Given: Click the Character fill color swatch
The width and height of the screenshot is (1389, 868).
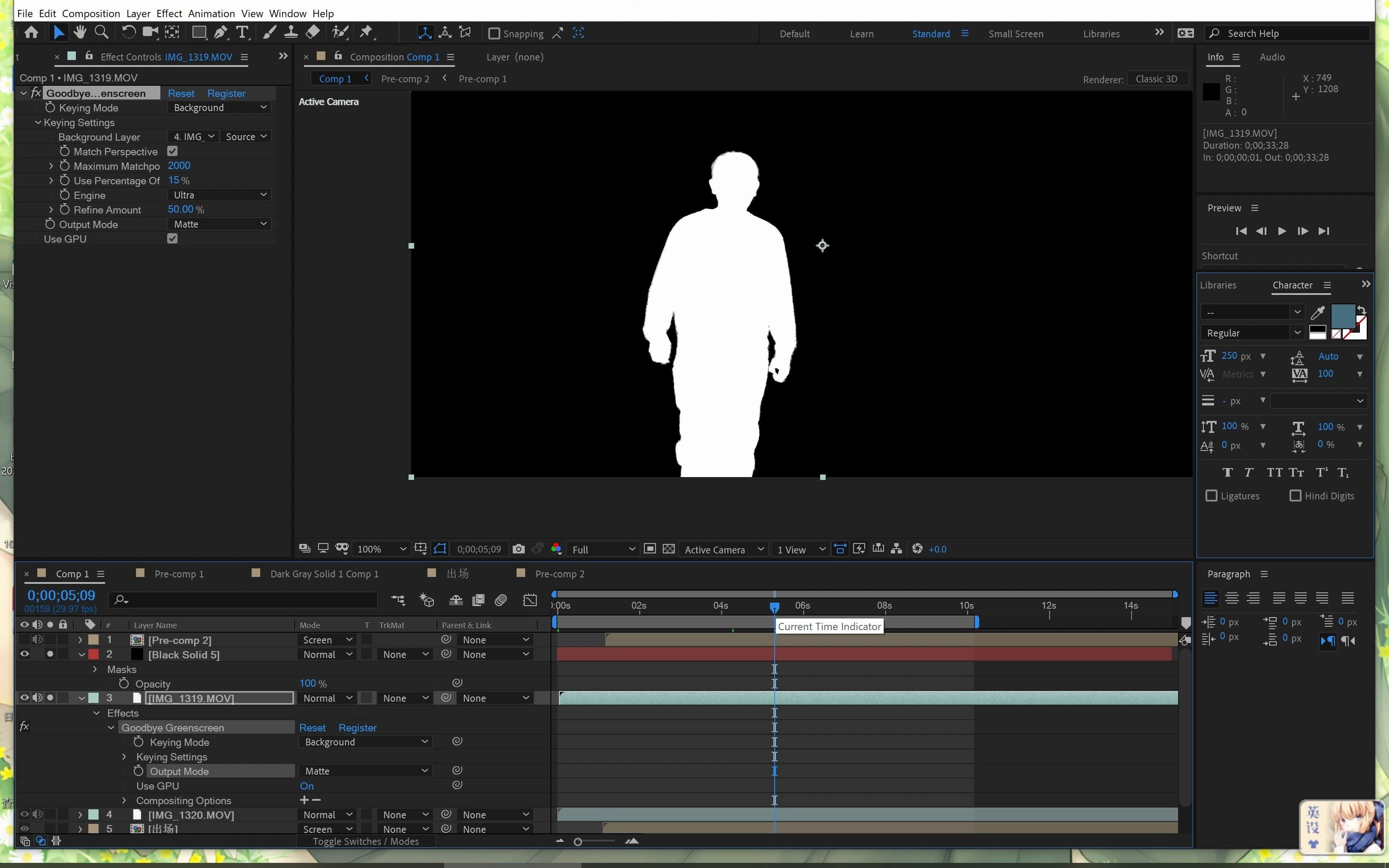Looking at the screenshot, I should pos(1343,316).
